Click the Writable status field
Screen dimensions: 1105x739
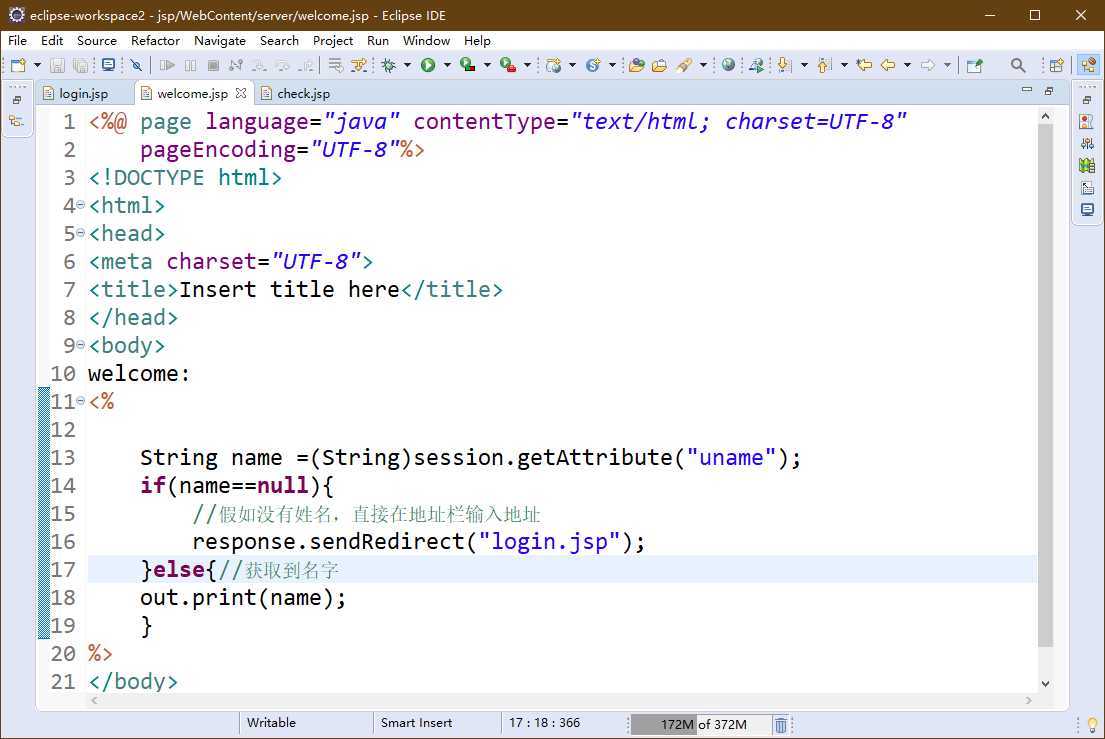pyautogui.click(x=271, y=723)
